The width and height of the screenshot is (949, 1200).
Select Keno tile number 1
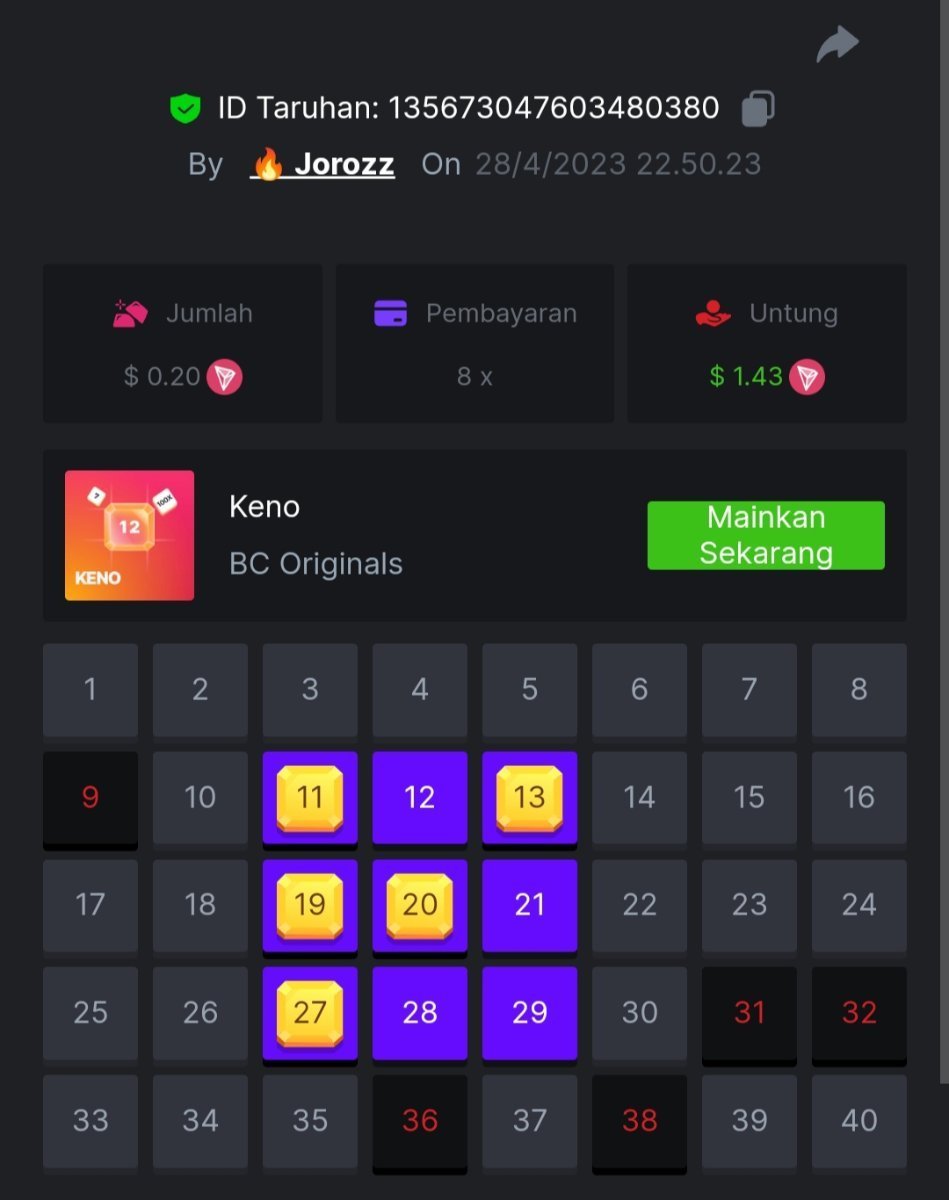pos(90,690)
